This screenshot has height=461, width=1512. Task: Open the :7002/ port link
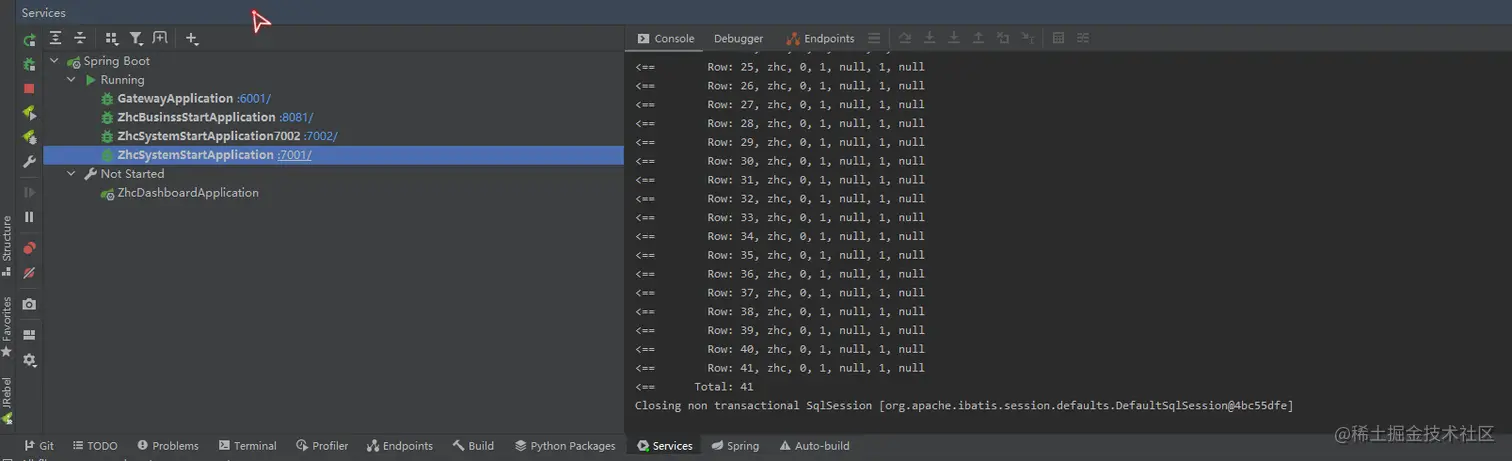coord(321,136)
